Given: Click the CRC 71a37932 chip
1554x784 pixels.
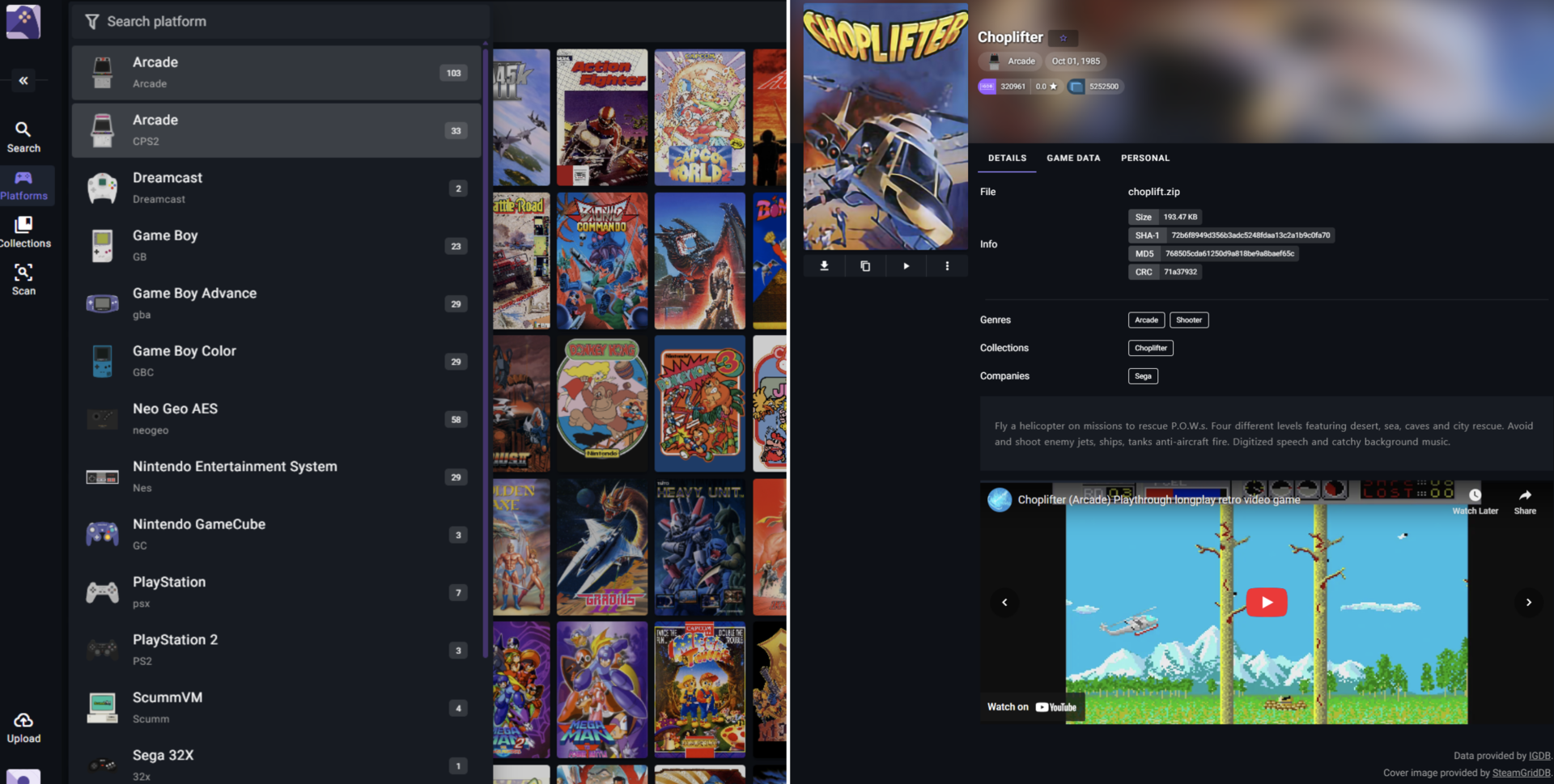Looking at the screenshot, I should tap(1165, 272).
